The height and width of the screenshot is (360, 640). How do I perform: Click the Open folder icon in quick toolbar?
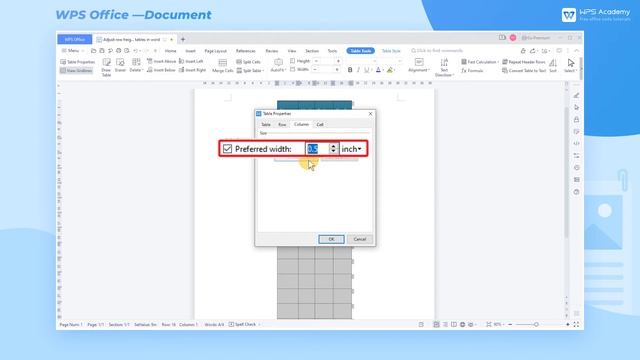(93, 51)
